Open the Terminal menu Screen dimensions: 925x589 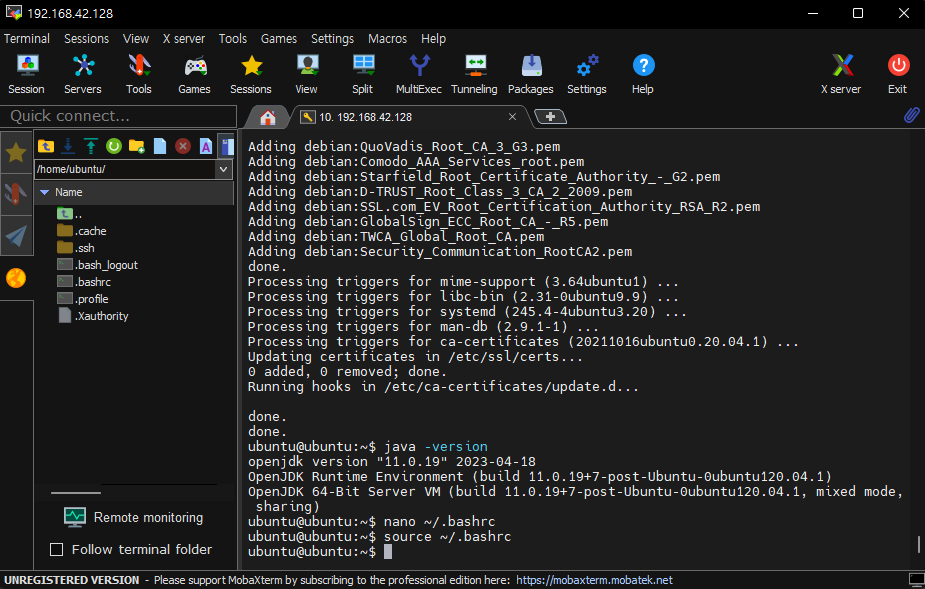27,38
